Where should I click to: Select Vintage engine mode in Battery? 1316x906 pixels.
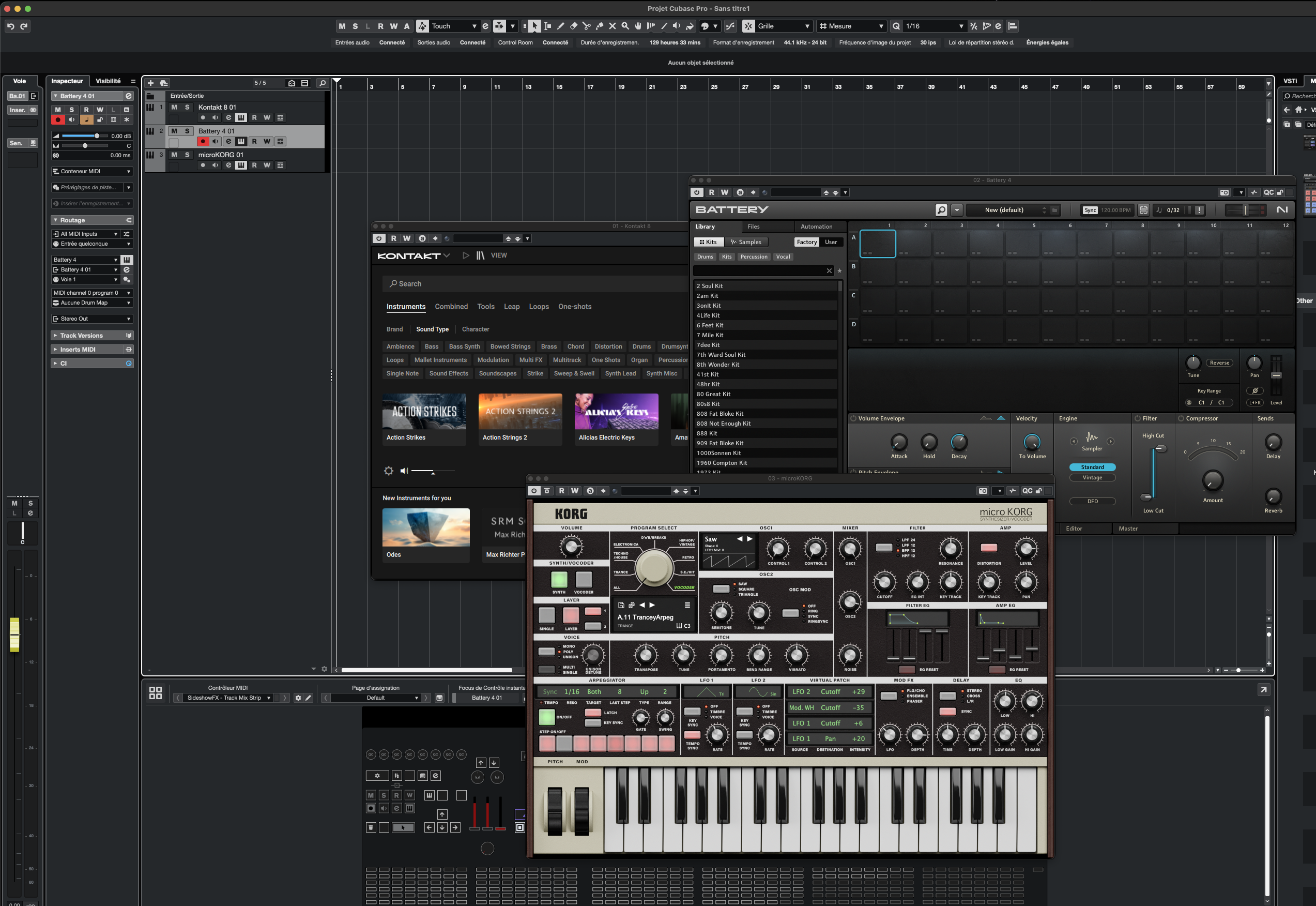coord(1092,478)
